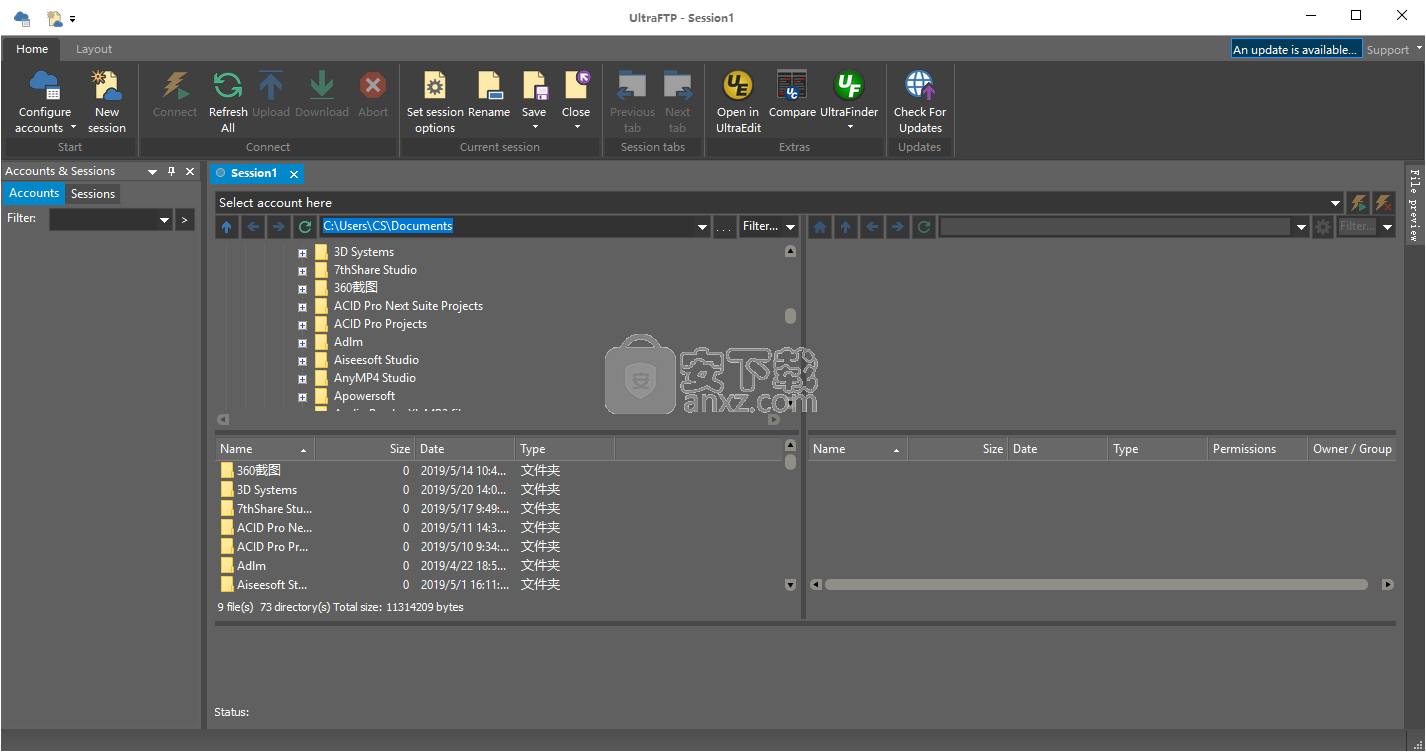Click Check For Updates

[x=920, y=101]
